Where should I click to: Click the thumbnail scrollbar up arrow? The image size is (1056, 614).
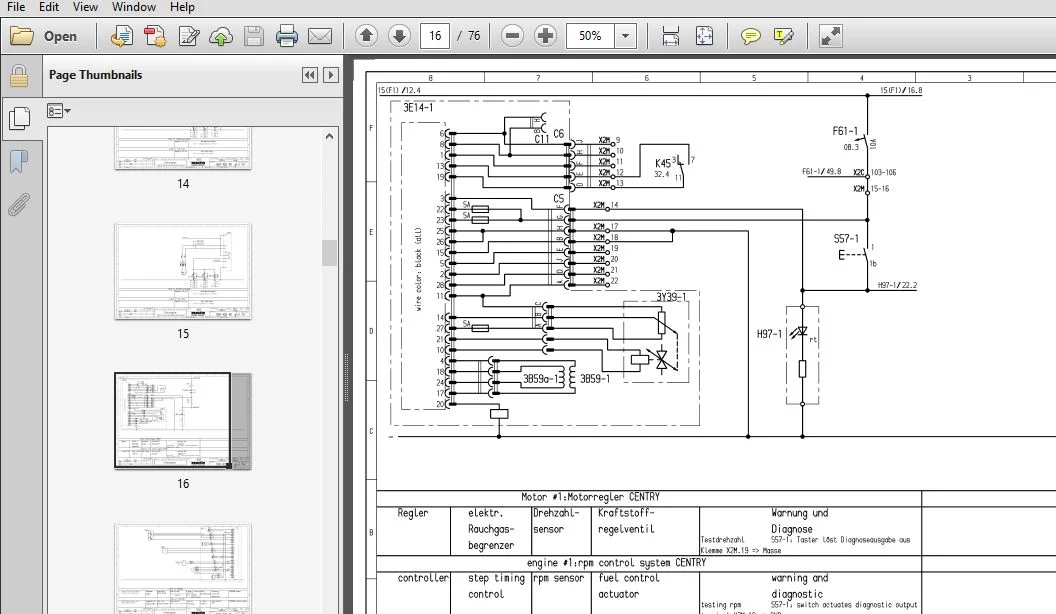tap(329, 137)
